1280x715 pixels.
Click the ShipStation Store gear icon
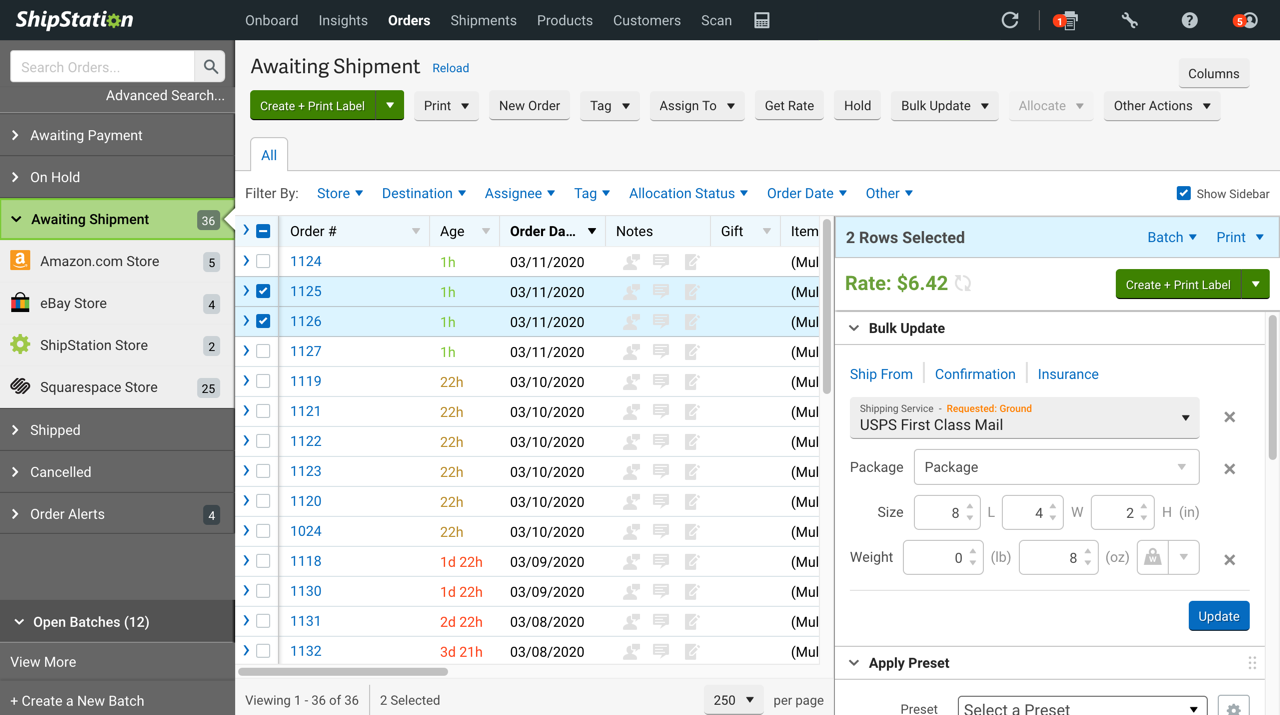tap(20, 345)
